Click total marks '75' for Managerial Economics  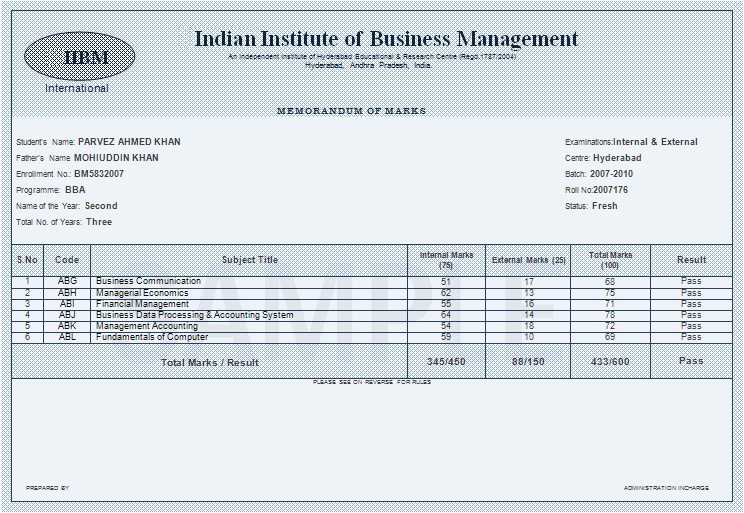610,293
